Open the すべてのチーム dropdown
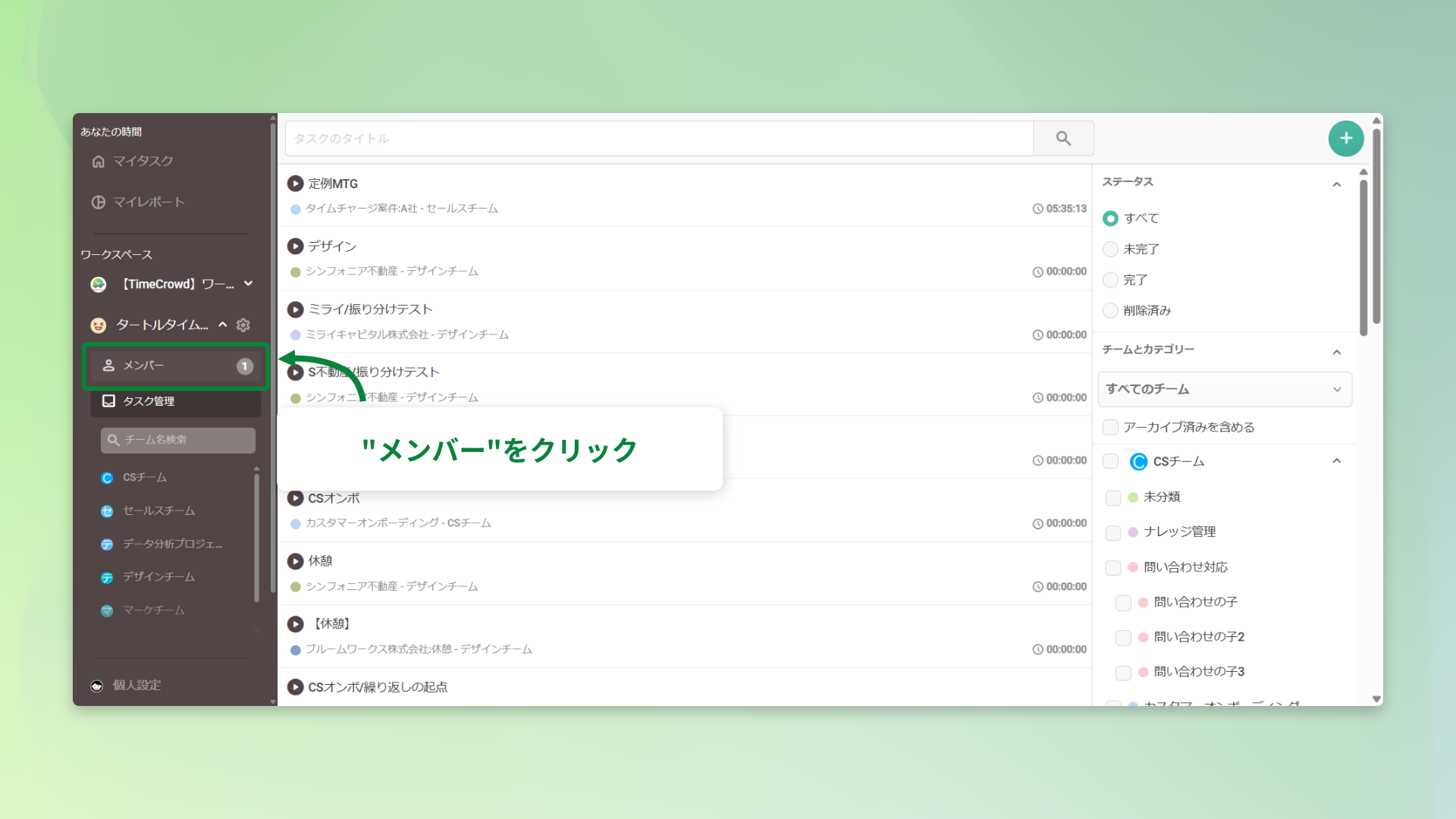Image resolution: width=1456 pixels, height=819 pixels. (1224, 389)
